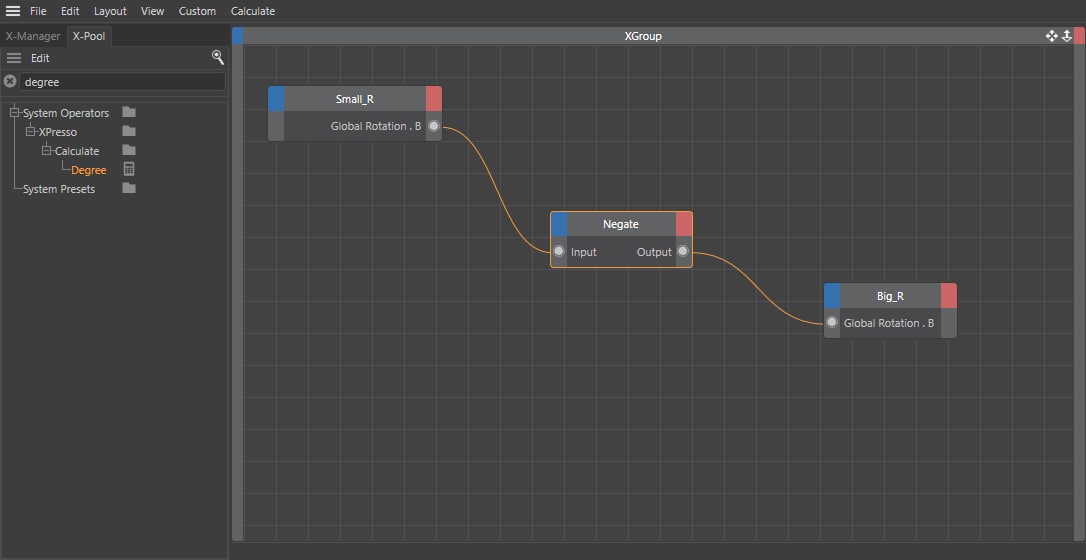The height and width of the screenshot is (560, 1086).
Task: Click folder icon beside Calculate
Action: coord(129,150)
